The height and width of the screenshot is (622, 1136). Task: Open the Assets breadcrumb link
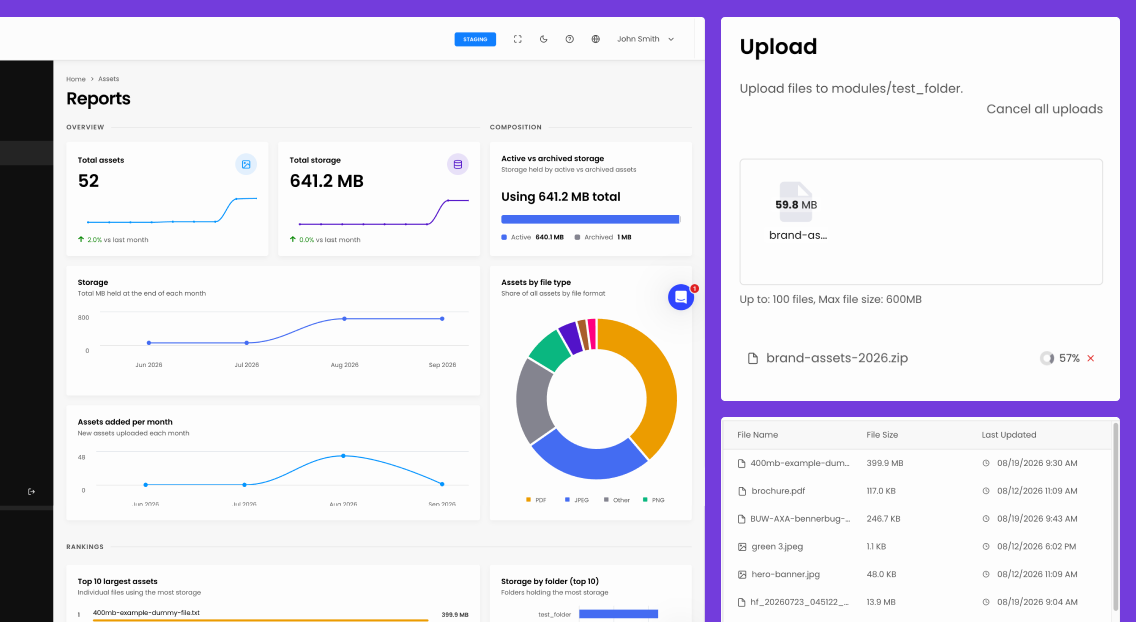109,79
